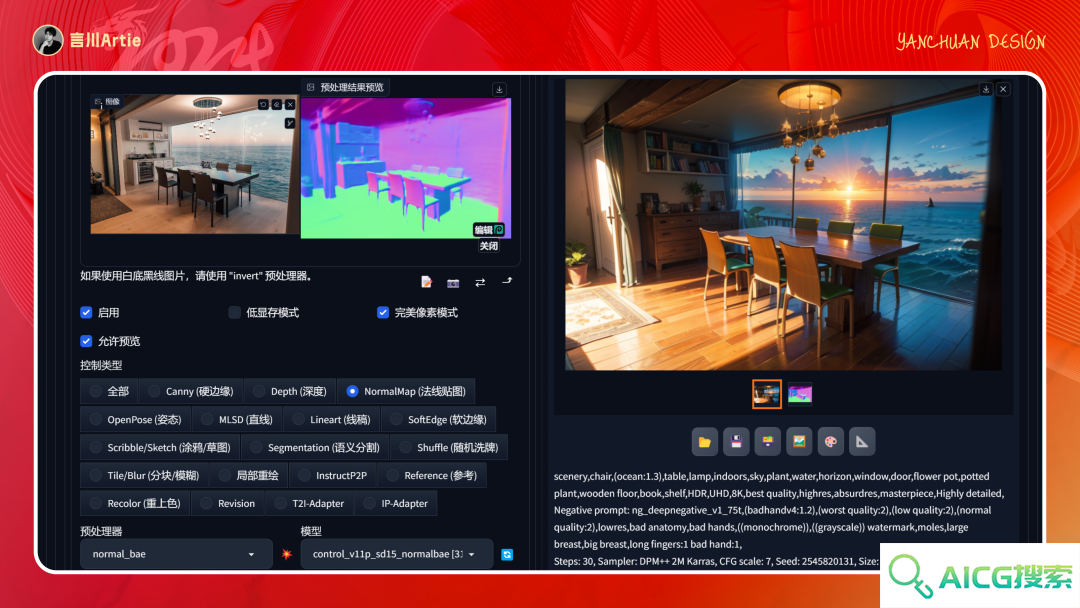Click the 控制类型 section label
The image size is (1080, 608).
pos(101,365)
